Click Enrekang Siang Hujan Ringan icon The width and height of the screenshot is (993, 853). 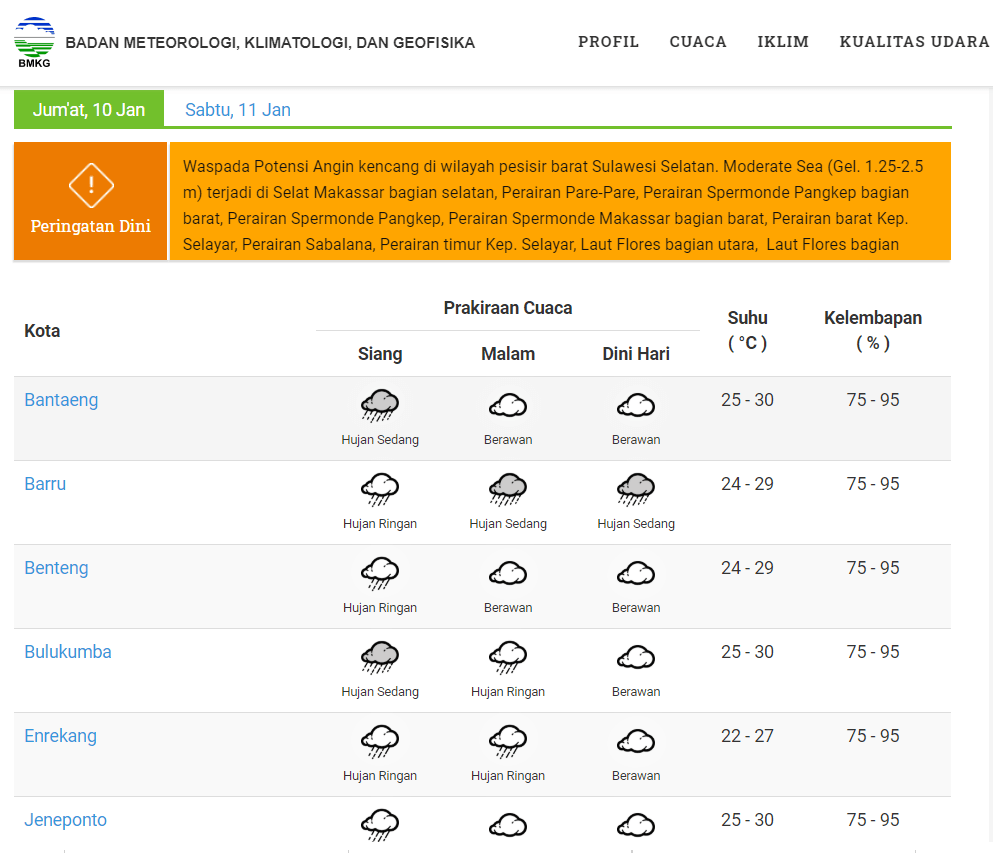[x=380, y=742]
